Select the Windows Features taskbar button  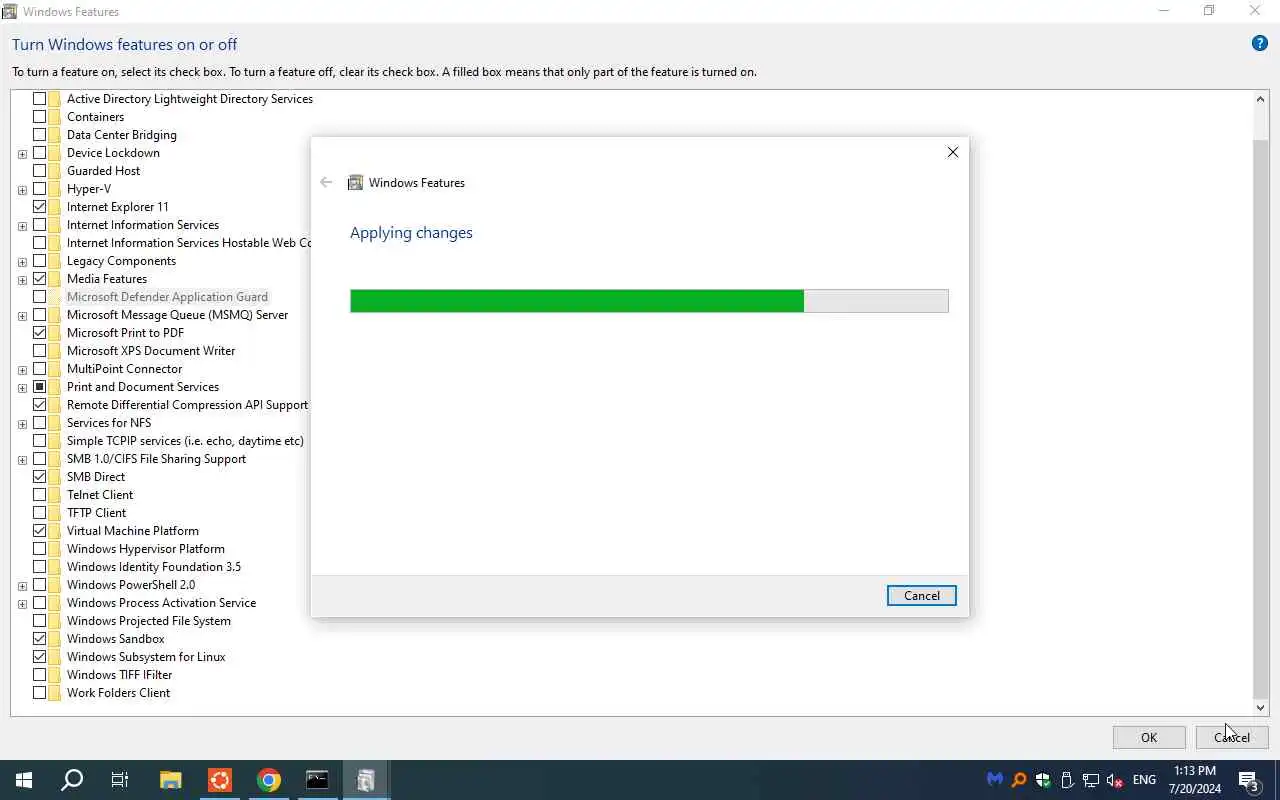pos(366,780)
